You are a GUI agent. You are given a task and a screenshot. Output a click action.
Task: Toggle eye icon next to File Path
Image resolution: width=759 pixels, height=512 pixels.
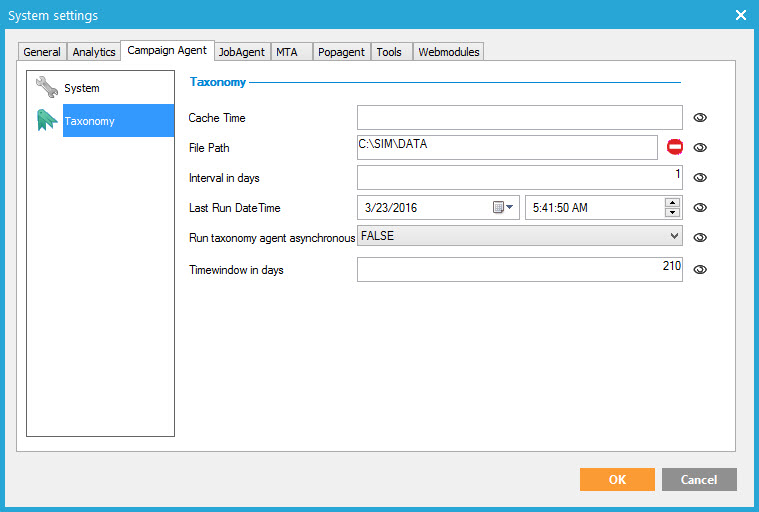(x=700, y=148)
